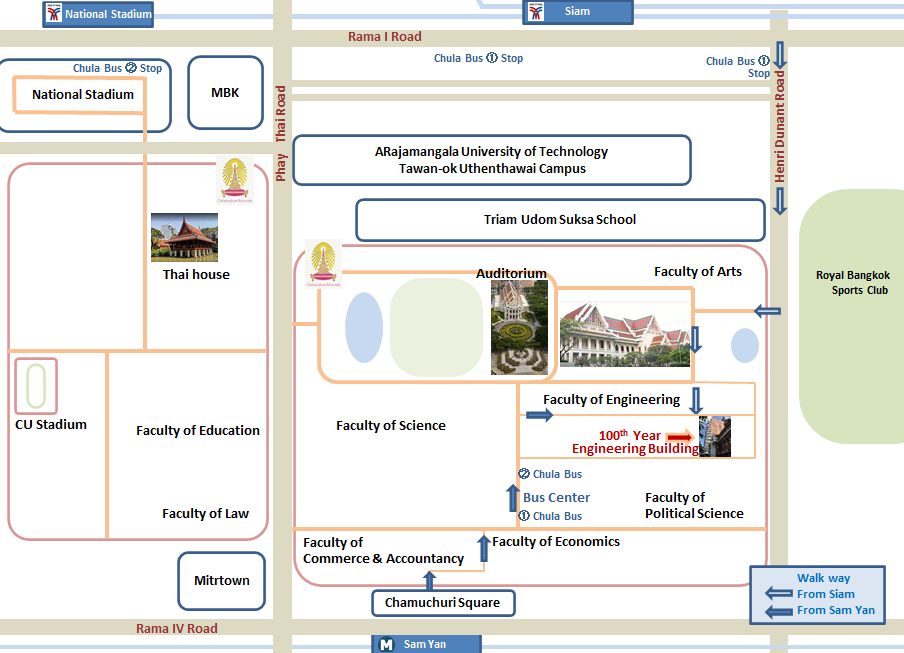Viewport: 904px width, 653px height.
Task: Click the 'Thai house' caption
Action: point(196,274)
